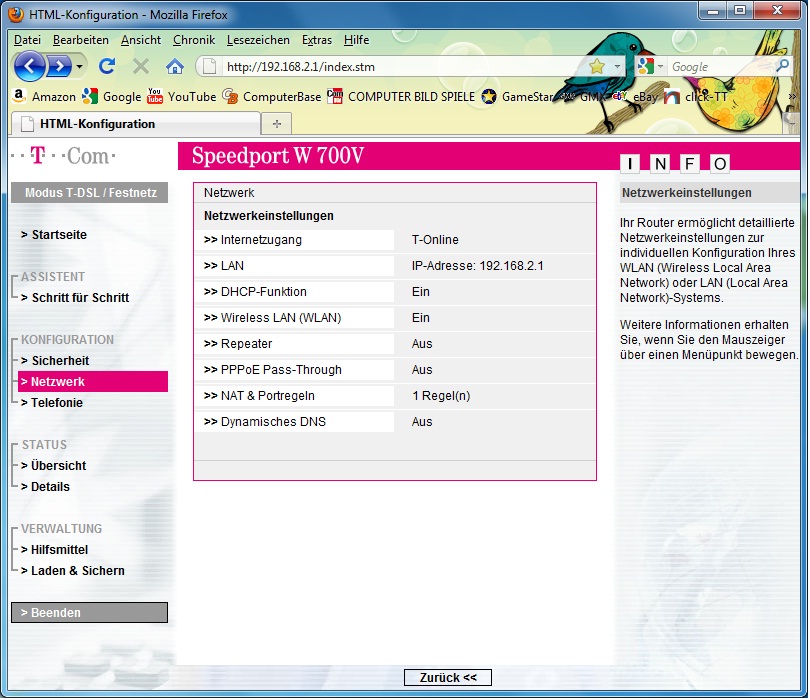The height and width of the screenshot is (700, 810).
Task: Go forward with the browser Forward arrow
Action: point(60,66)
